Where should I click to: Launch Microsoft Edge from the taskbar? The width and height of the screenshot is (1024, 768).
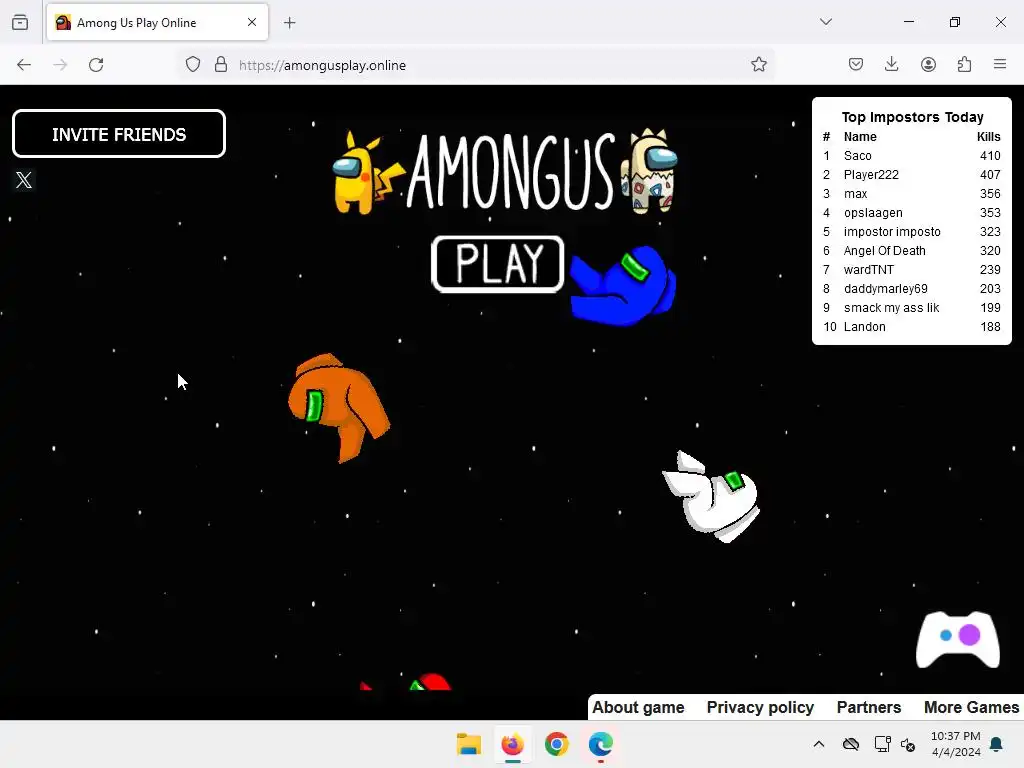click(601, 744)
